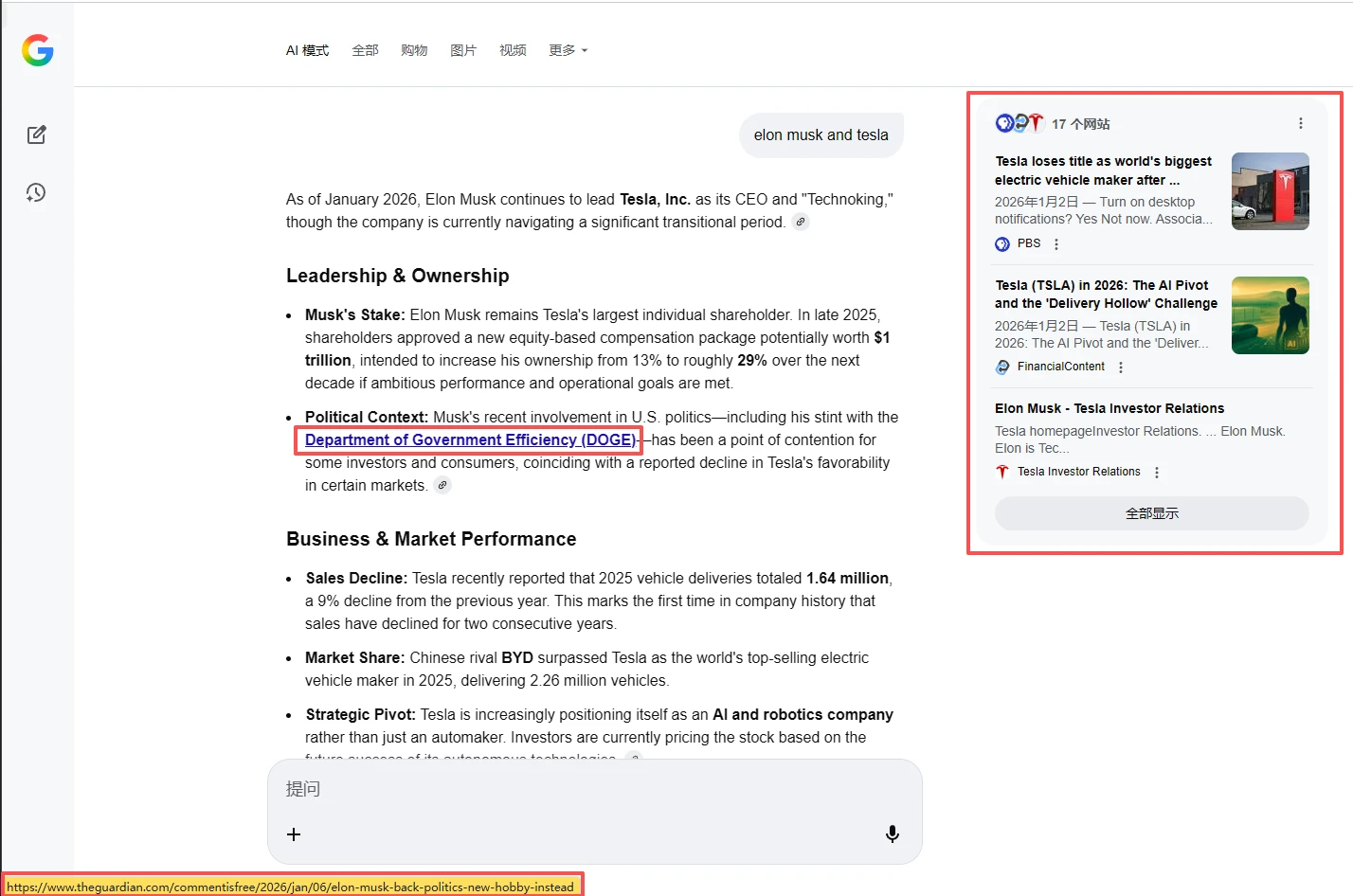Image resolution: width=1353 pixels, height=896 pixels.
Task: Open the sources panel overflow menu
Action: click(1301, 123)
